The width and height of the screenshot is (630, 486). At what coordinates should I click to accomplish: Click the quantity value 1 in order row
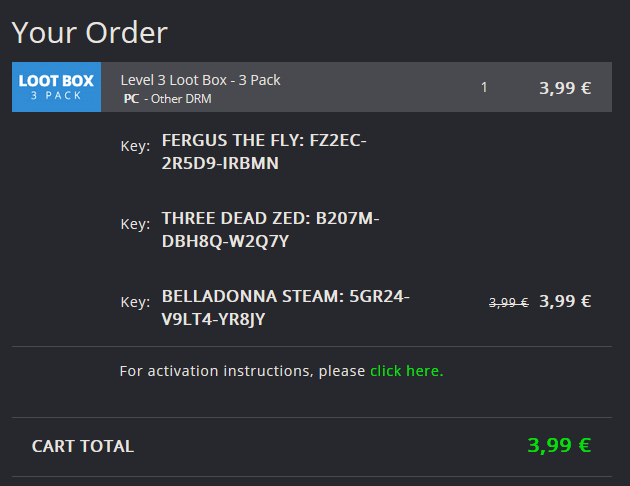pyautogui.click(x=484, y=87)
